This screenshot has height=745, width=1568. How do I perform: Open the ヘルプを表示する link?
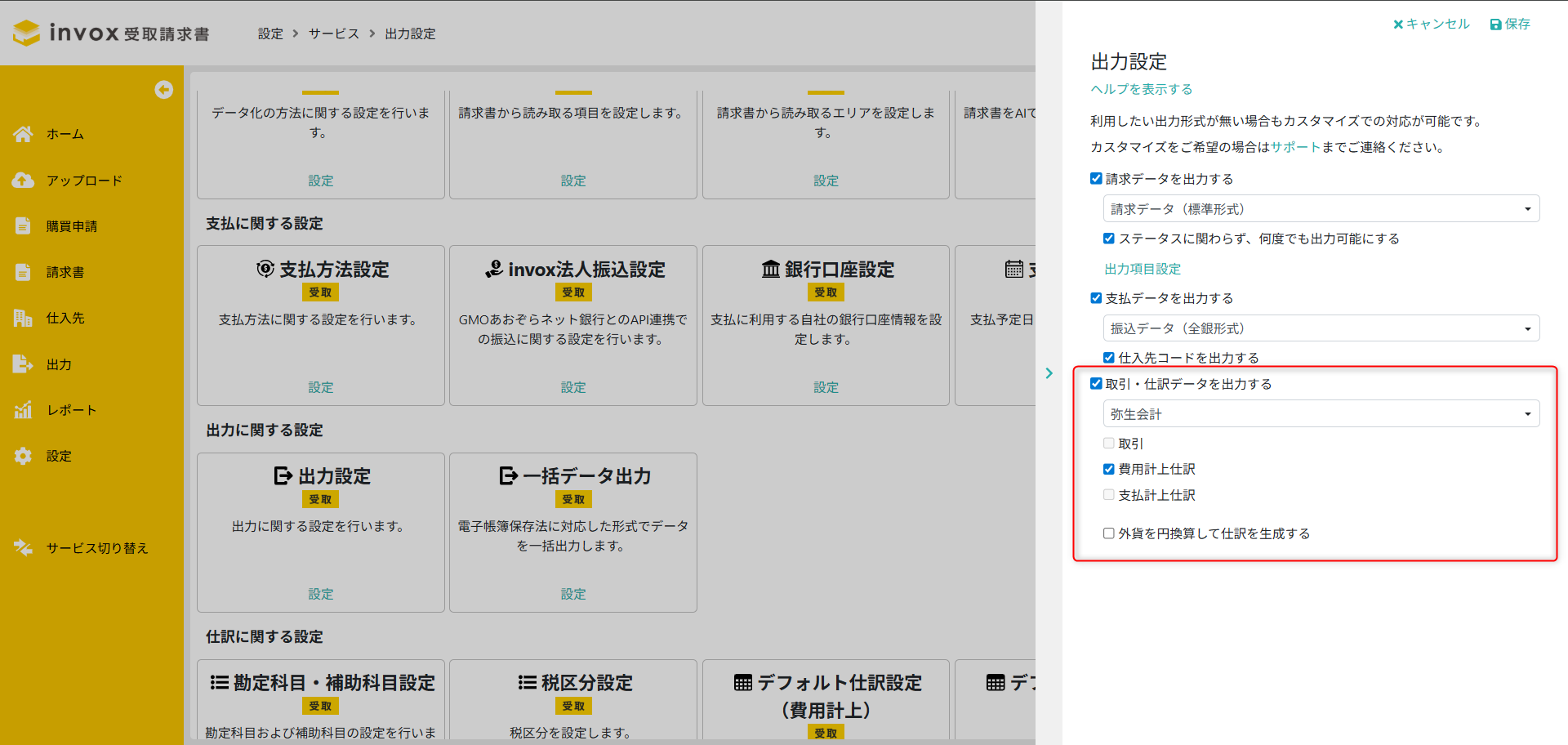pos(1141,89)
